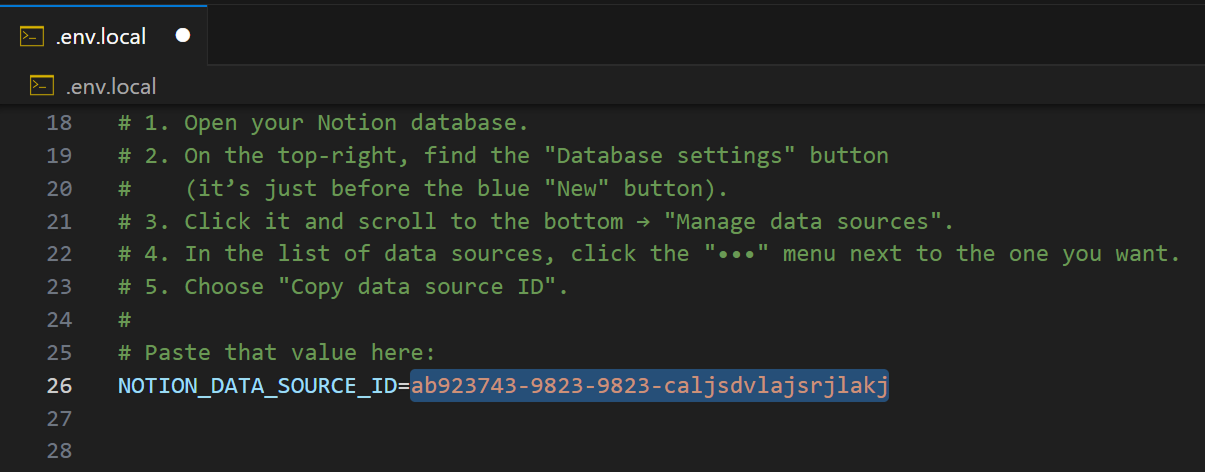Click the "Open your Notion database" comment line
The height and width of the screenshot is (472, 1205).
[355, 123]
